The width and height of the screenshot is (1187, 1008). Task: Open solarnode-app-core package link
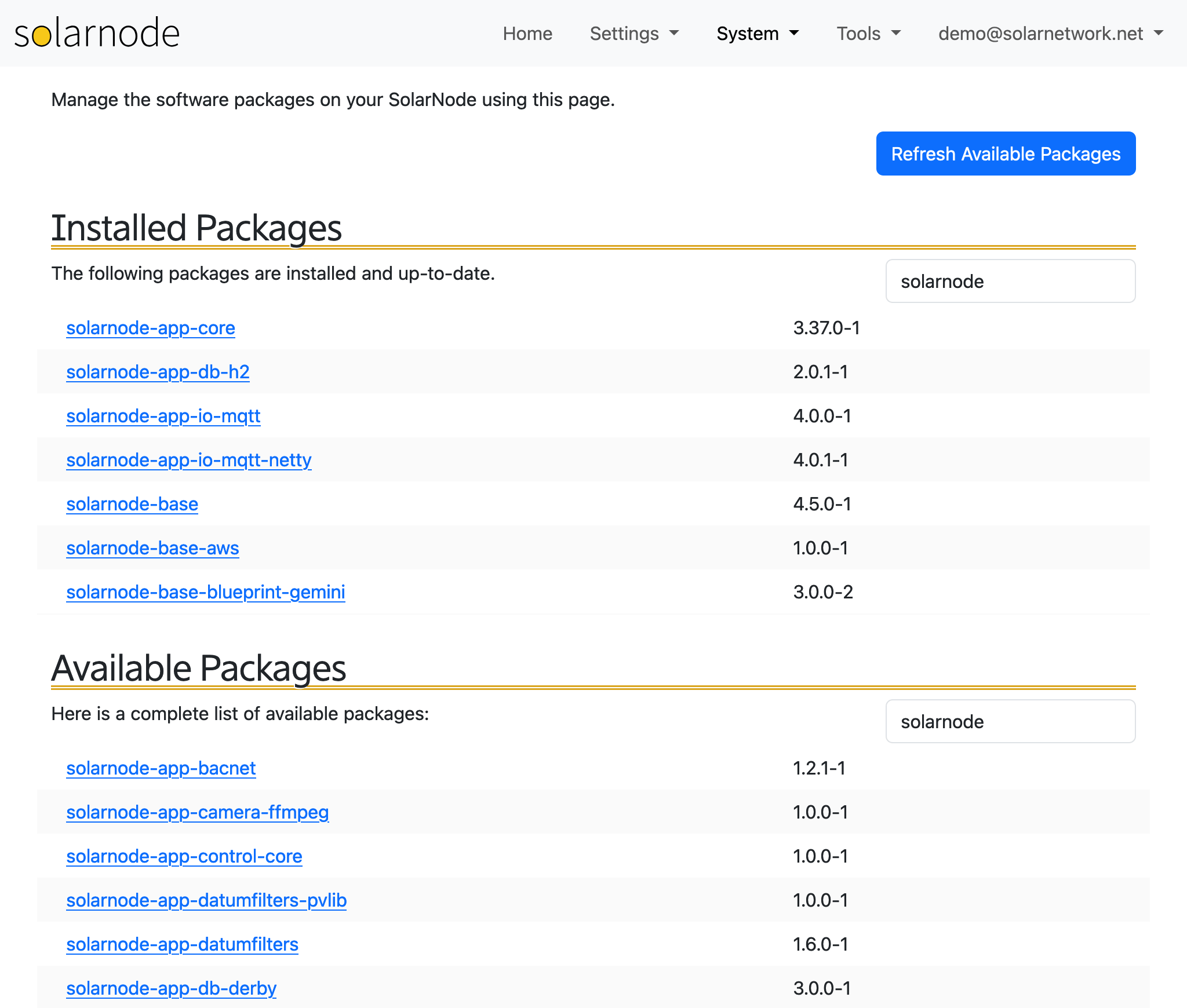pyautogui.click(x=151, y=328)
